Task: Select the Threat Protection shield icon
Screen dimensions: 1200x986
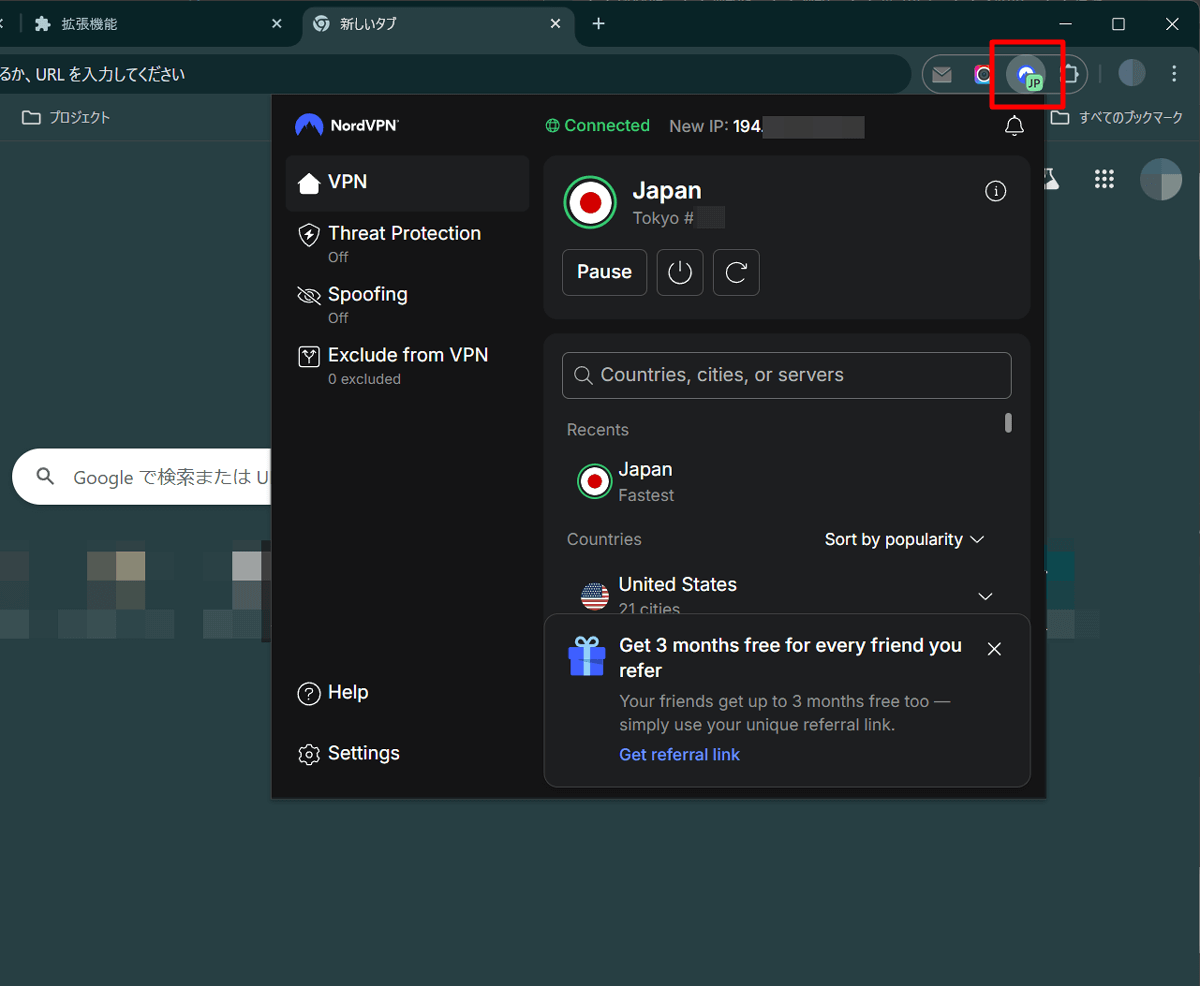Action: pos(309,234)
